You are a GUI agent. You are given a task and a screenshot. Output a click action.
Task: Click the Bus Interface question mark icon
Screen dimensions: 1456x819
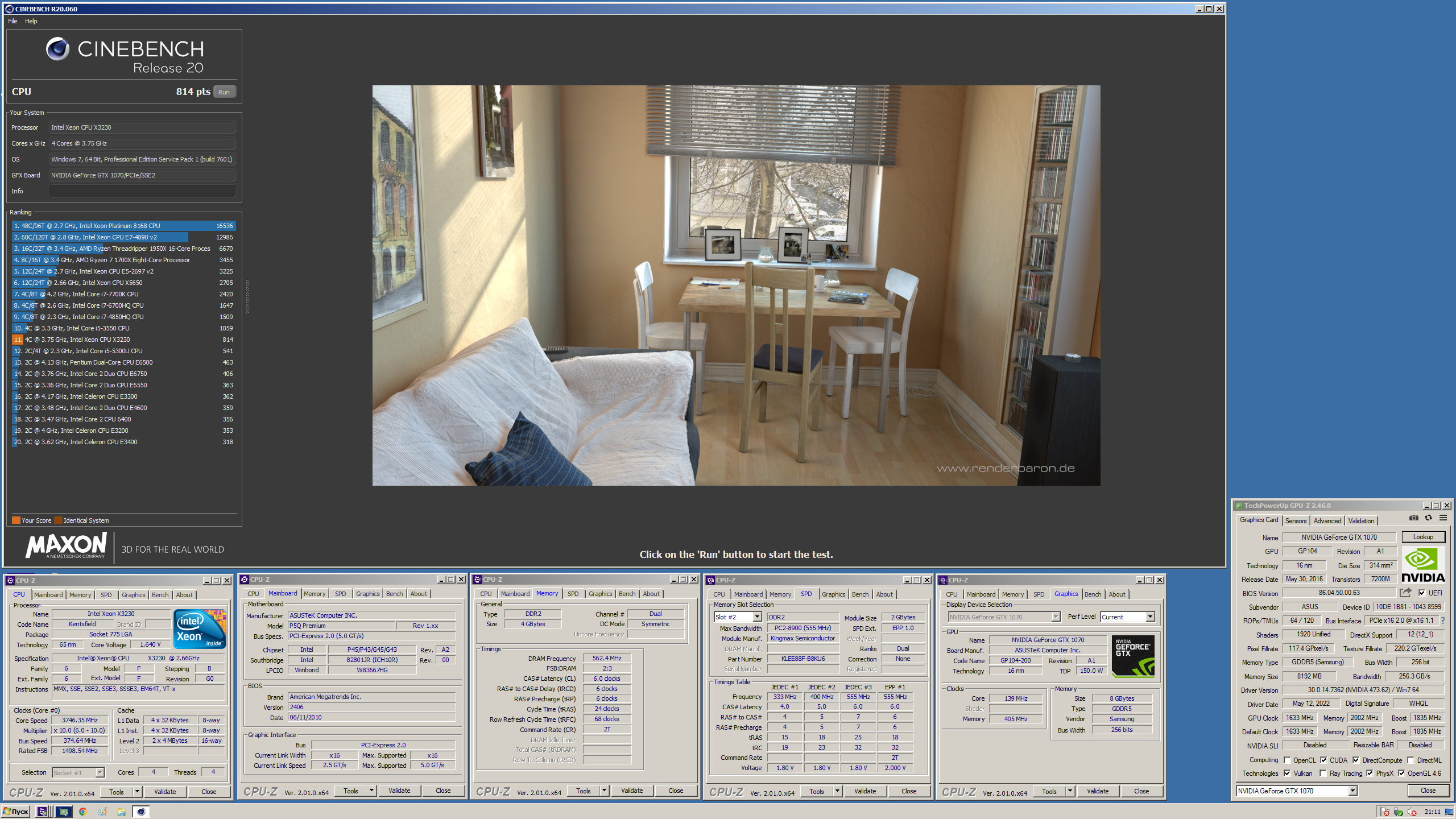coord(1443,621)
